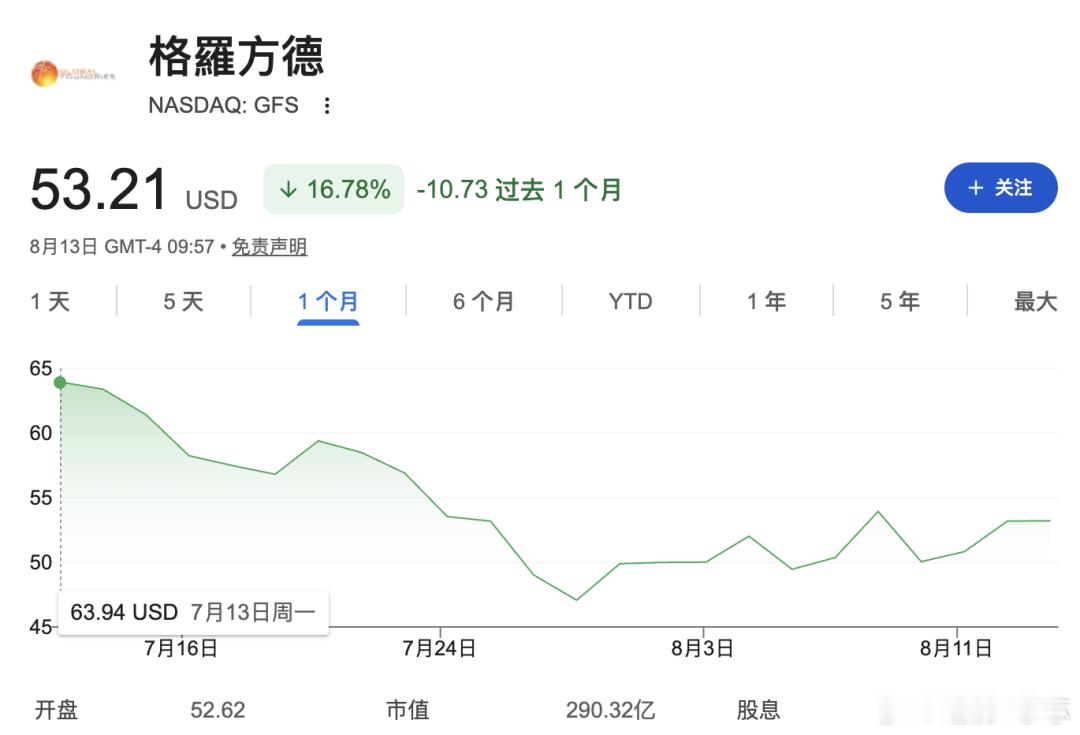Viewport: 1080px width, 735px height.
Task: Show the 1 年 chart range
Action: pyautogui.click(x=767, y=301)
